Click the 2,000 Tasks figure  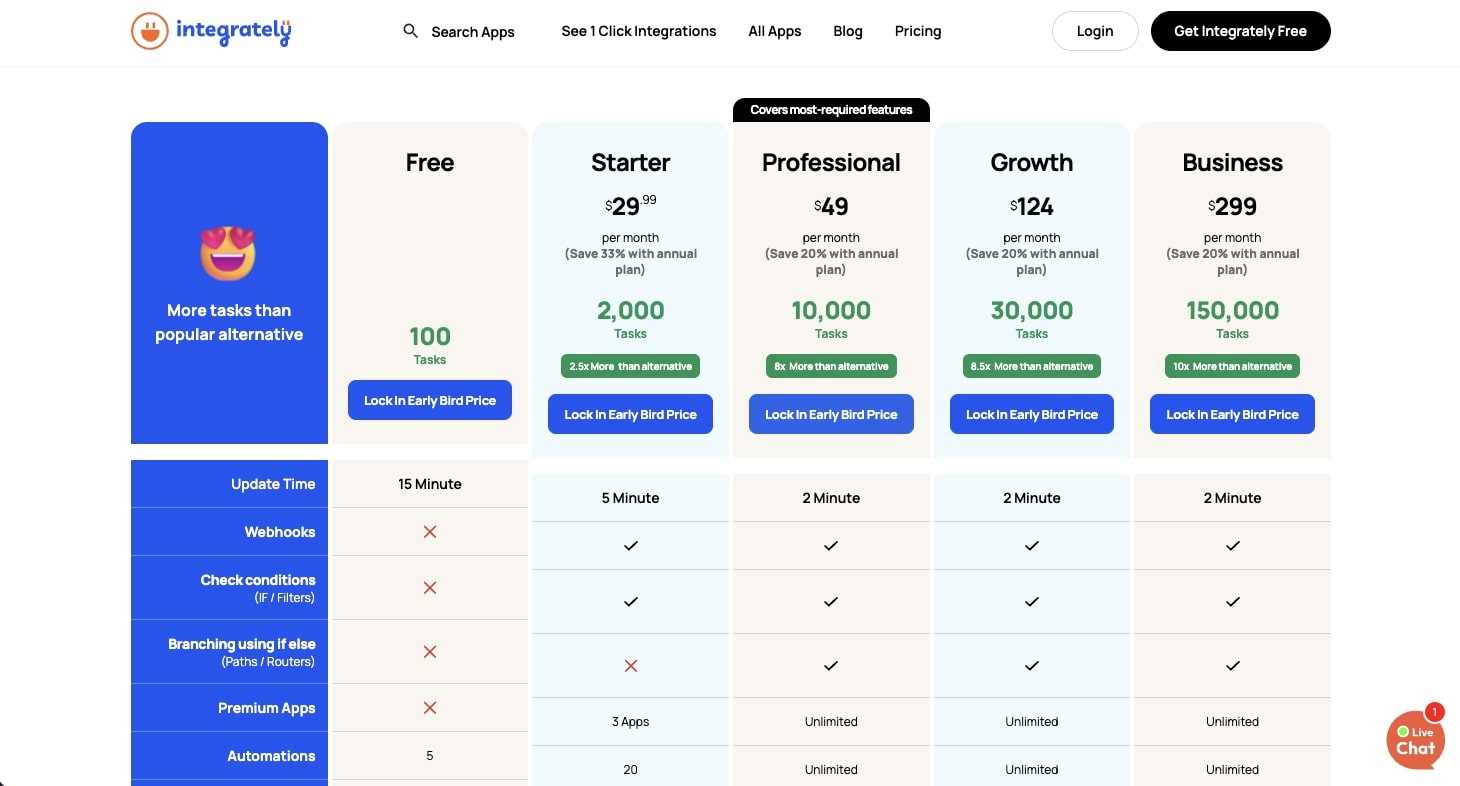[631, 311]
